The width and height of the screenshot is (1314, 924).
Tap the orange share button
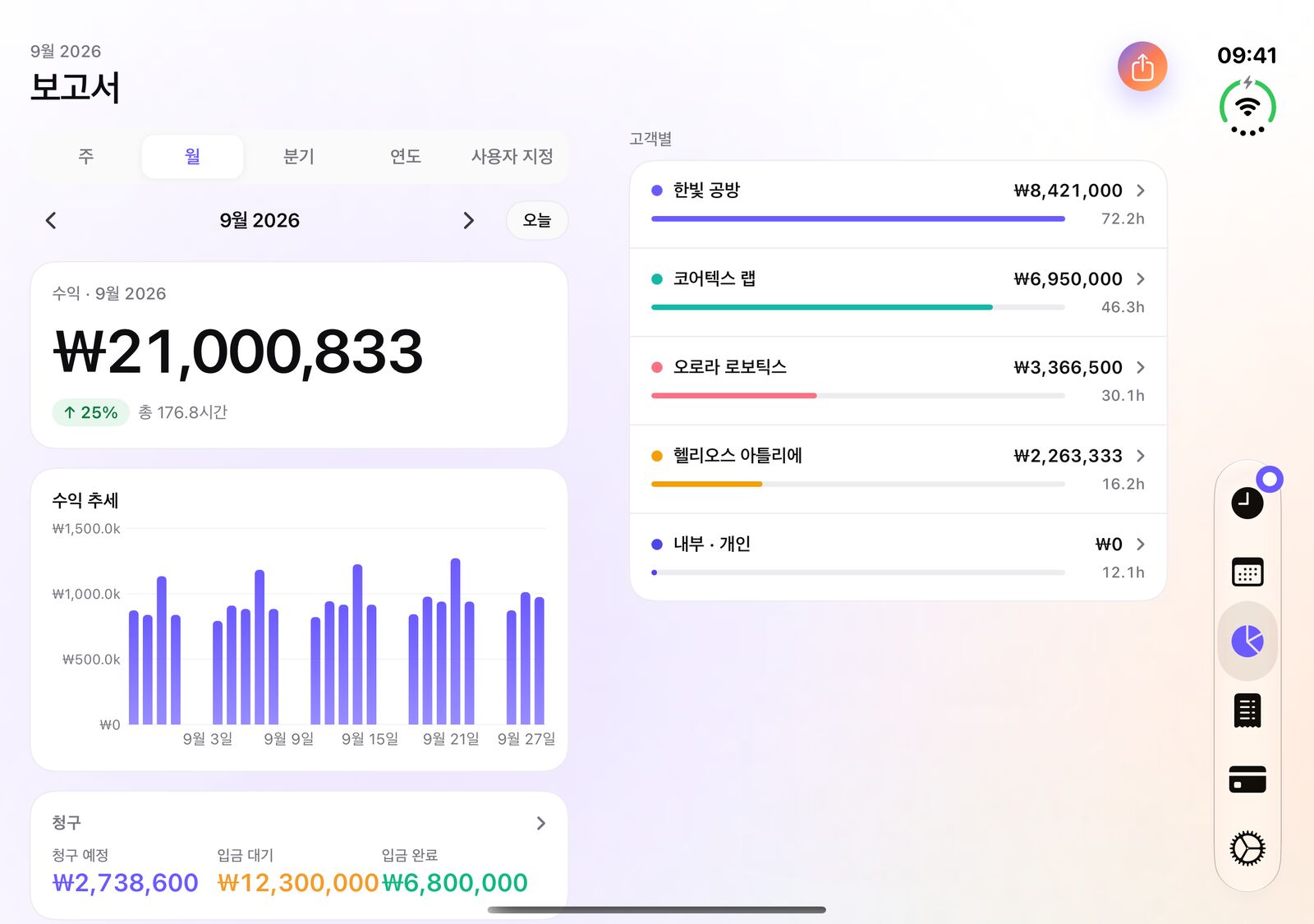(x=1142, y=67)
